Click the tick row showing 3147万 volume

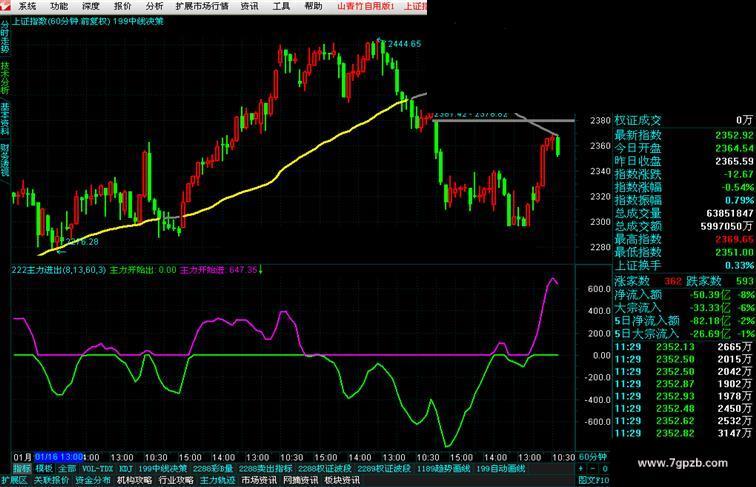coord(683,433)
